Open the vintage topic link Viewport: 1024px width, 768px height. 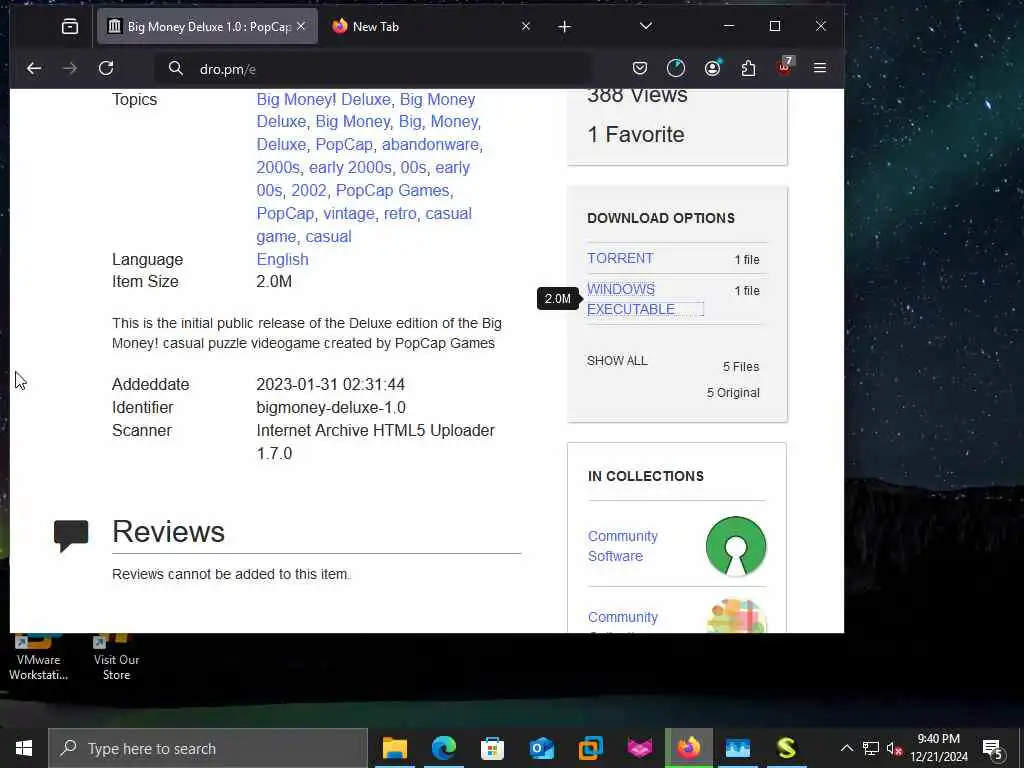click(349, 214)
